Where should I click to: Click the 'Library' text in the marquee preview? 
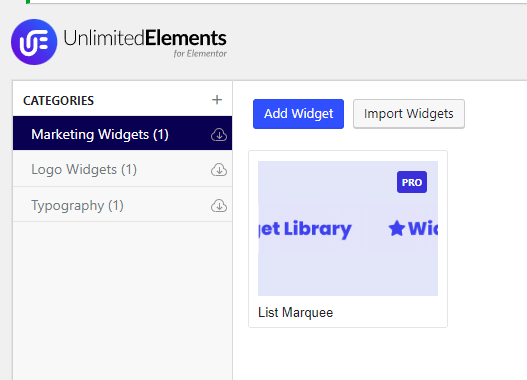[x=318, y=230]
